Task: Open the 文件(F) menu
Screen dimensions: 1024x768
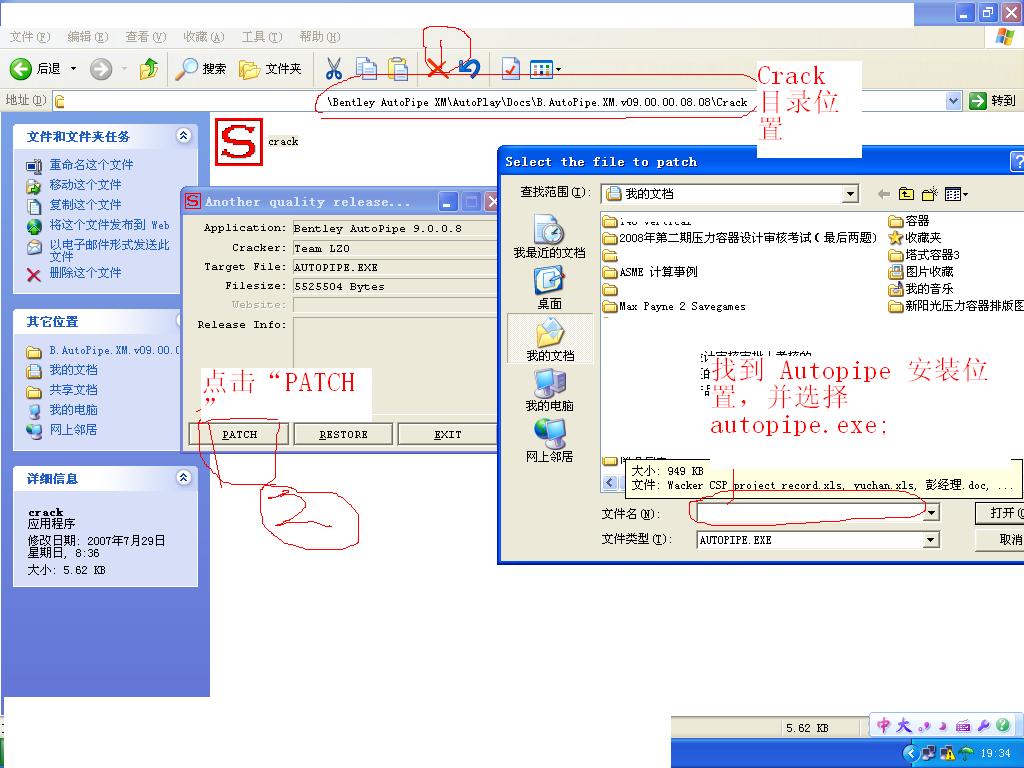Action: pyautogui.click(x=29, y=37)
